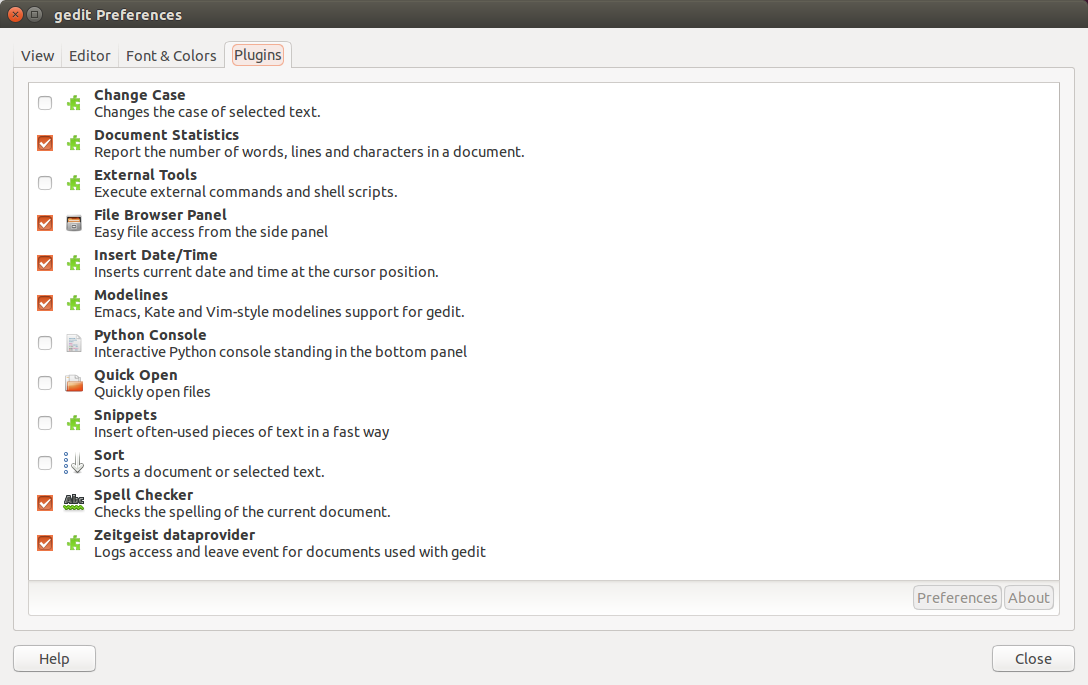Click the plugin Preferences button

pyautogui.click(x=957, y=598)
